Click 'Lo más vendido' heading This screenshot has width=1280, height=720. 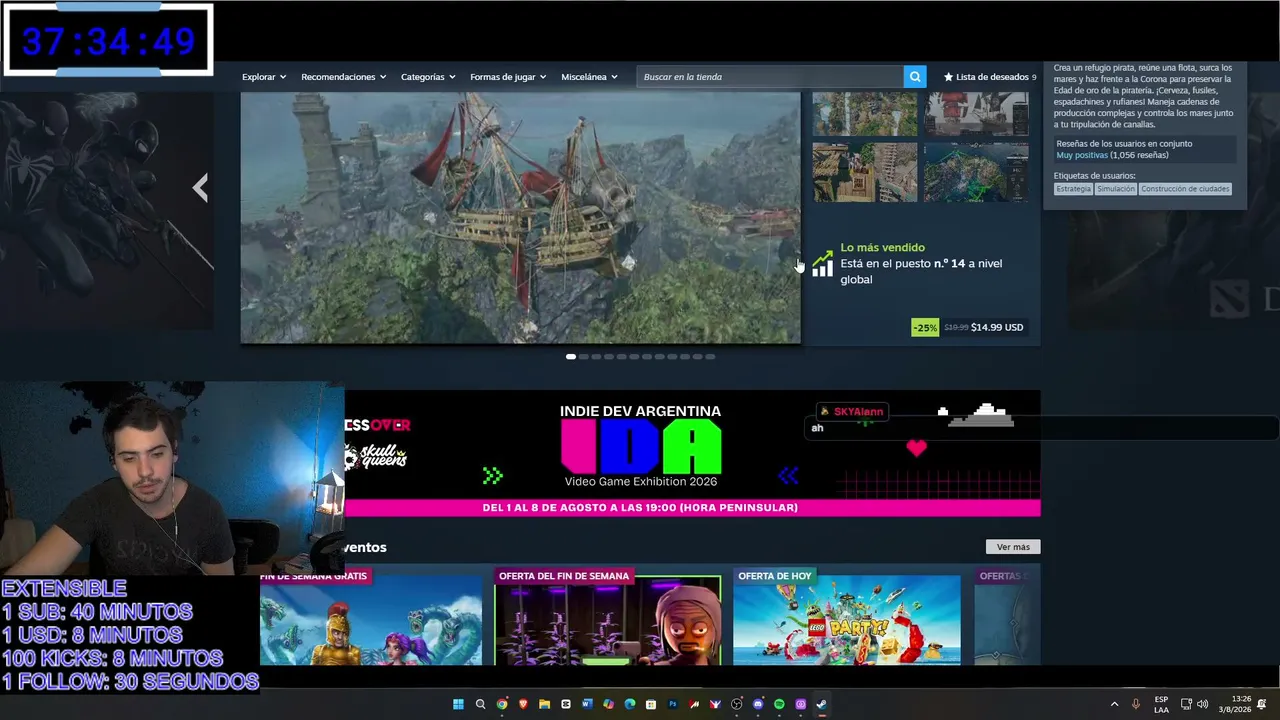(x=882, y=247)
